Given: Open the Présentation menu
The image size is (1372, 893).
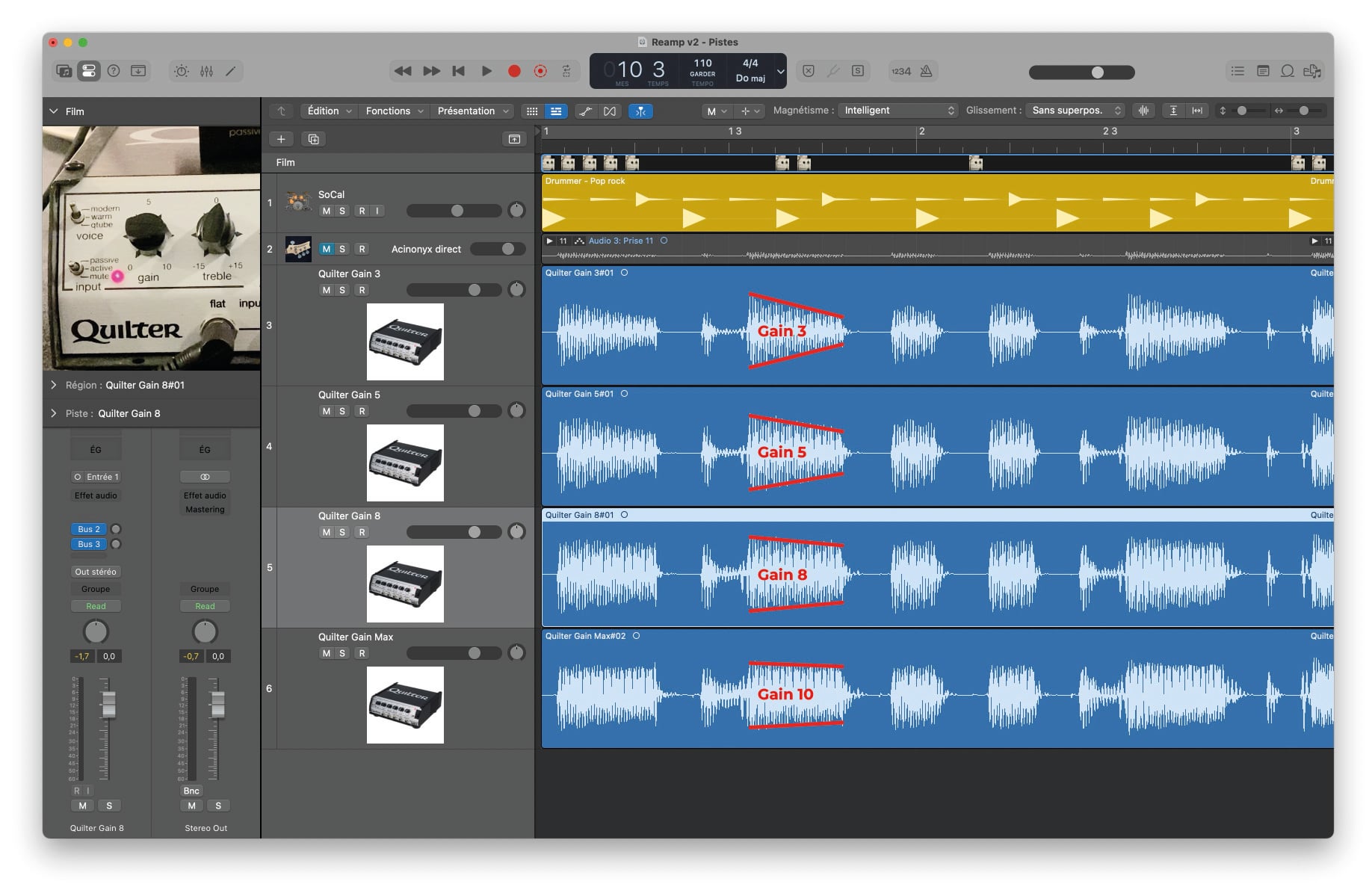Looking at the screenshot, I should (473, 111).
